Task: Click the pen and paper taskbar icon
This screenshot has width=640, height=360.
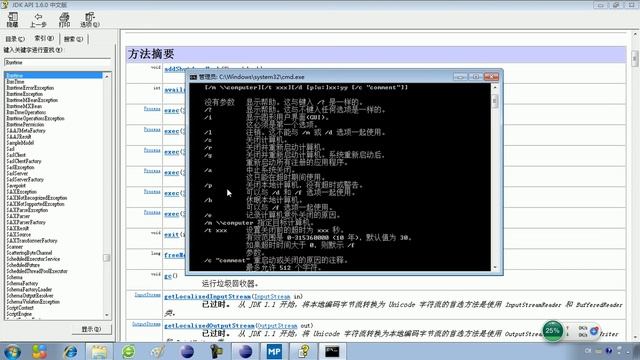Action: click(158, 351)
